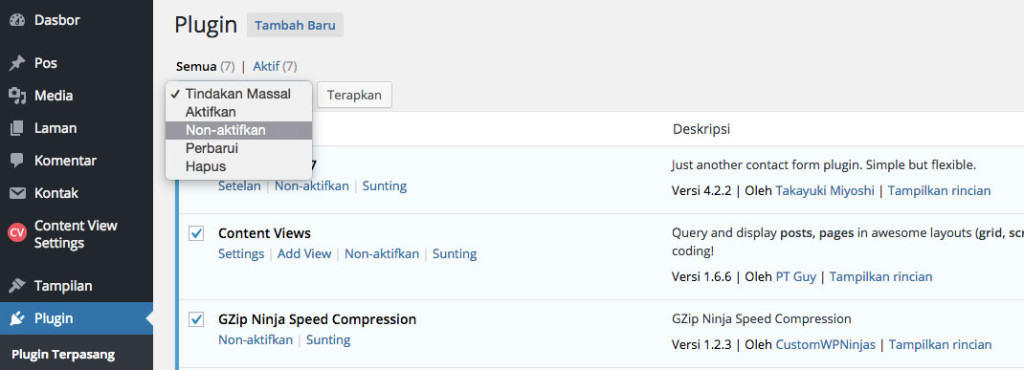Image resolution: width=1024 pixels, height=370 pixels.
Task: Click Sunting link beside Setelan row
Action: coord(384,186)
